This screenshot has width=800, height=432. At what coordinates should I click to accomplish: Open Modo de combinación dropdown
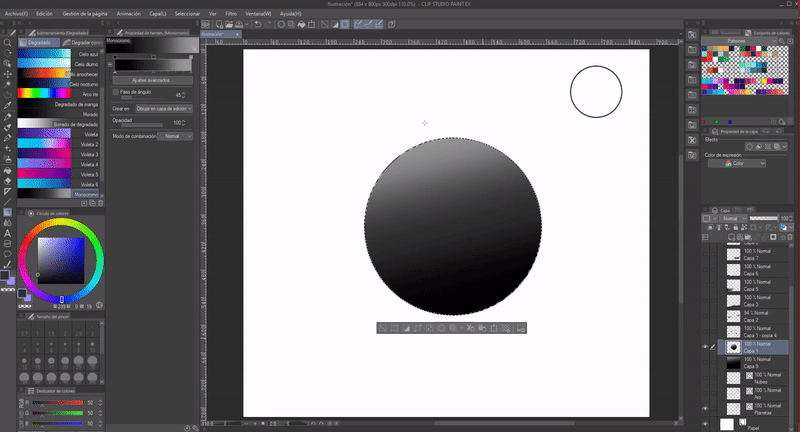click(x=174, y=135)
